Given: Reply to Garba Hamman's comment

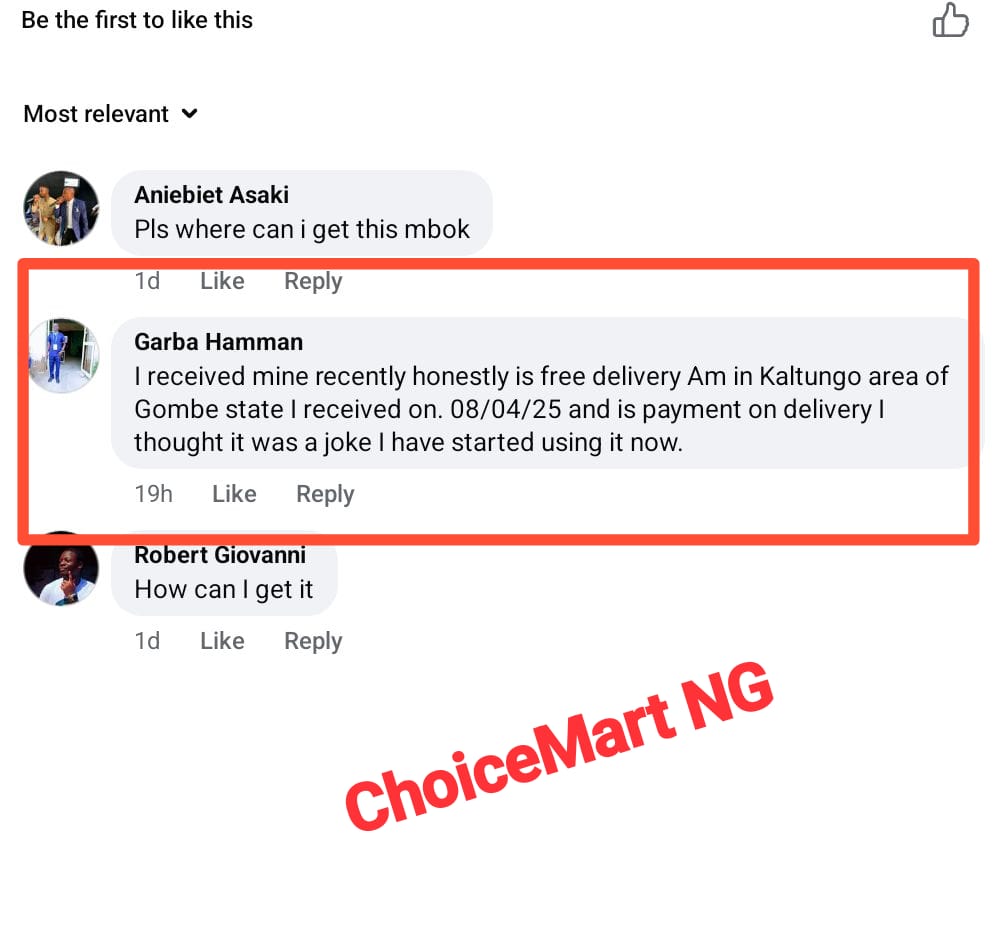Looking at the screenshot, I should pos(324,493).
